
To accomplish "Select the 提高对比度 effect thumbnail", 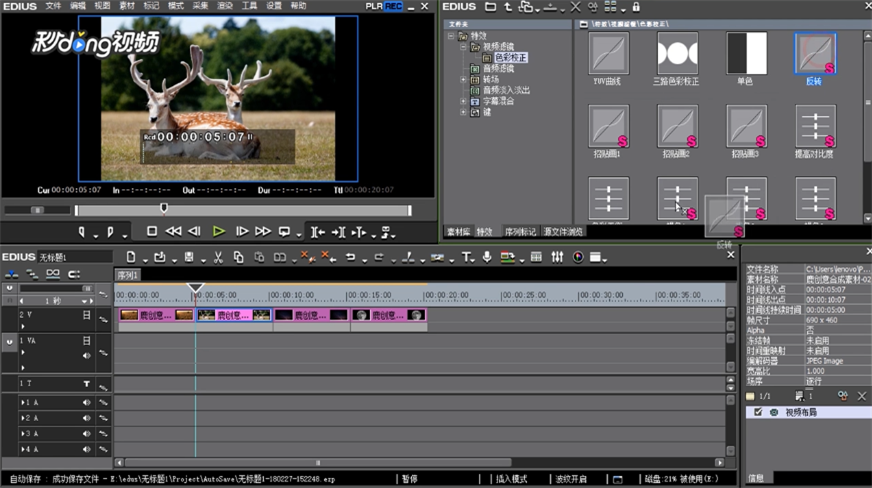I will click(815, 126).
